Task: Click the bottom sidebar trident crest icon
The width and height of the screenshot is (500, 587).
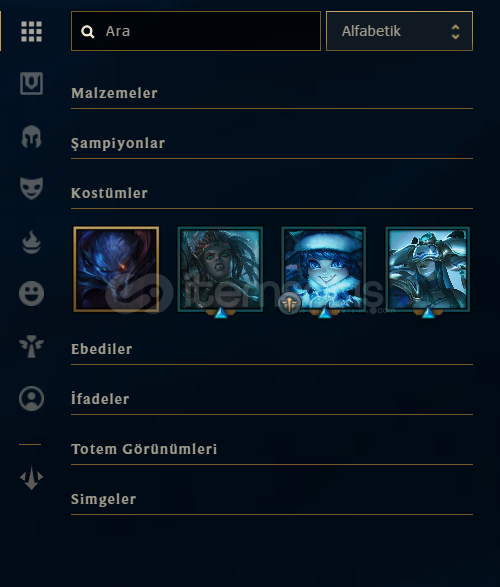Action: pyautogui.click(x=31, y=478)
